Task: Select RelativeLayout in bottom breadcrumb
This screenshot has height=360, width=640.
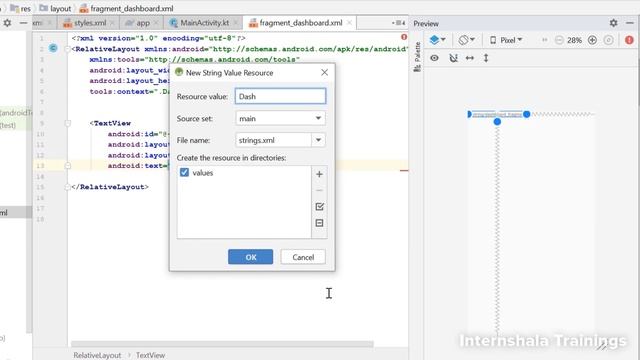Action: point(97,355)
